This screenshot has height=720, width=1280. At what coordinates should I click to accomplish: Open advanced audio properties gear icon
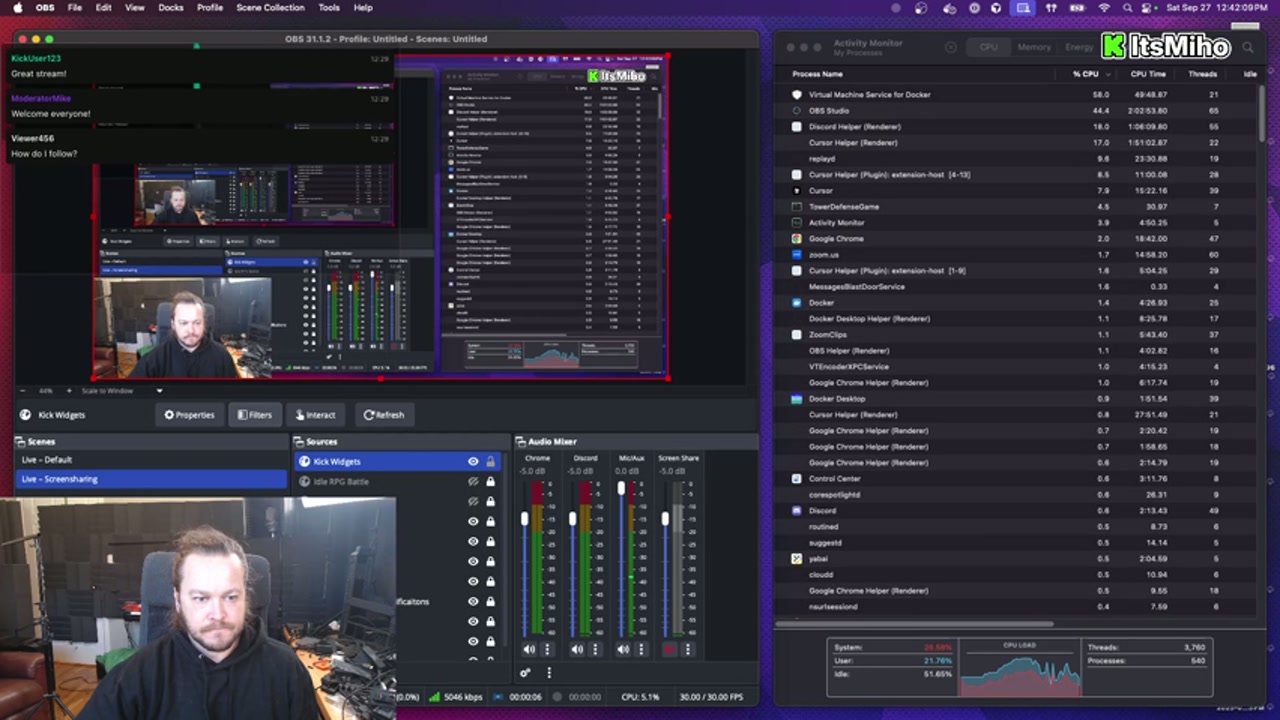click(x=526, y=673)
